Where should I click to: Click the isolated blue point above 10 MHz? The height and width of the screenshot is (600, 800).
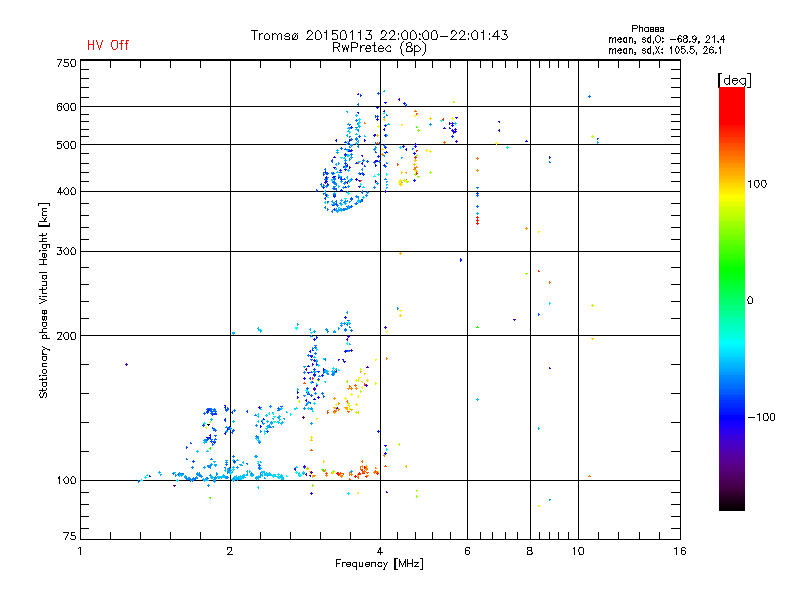coord(590,96)
